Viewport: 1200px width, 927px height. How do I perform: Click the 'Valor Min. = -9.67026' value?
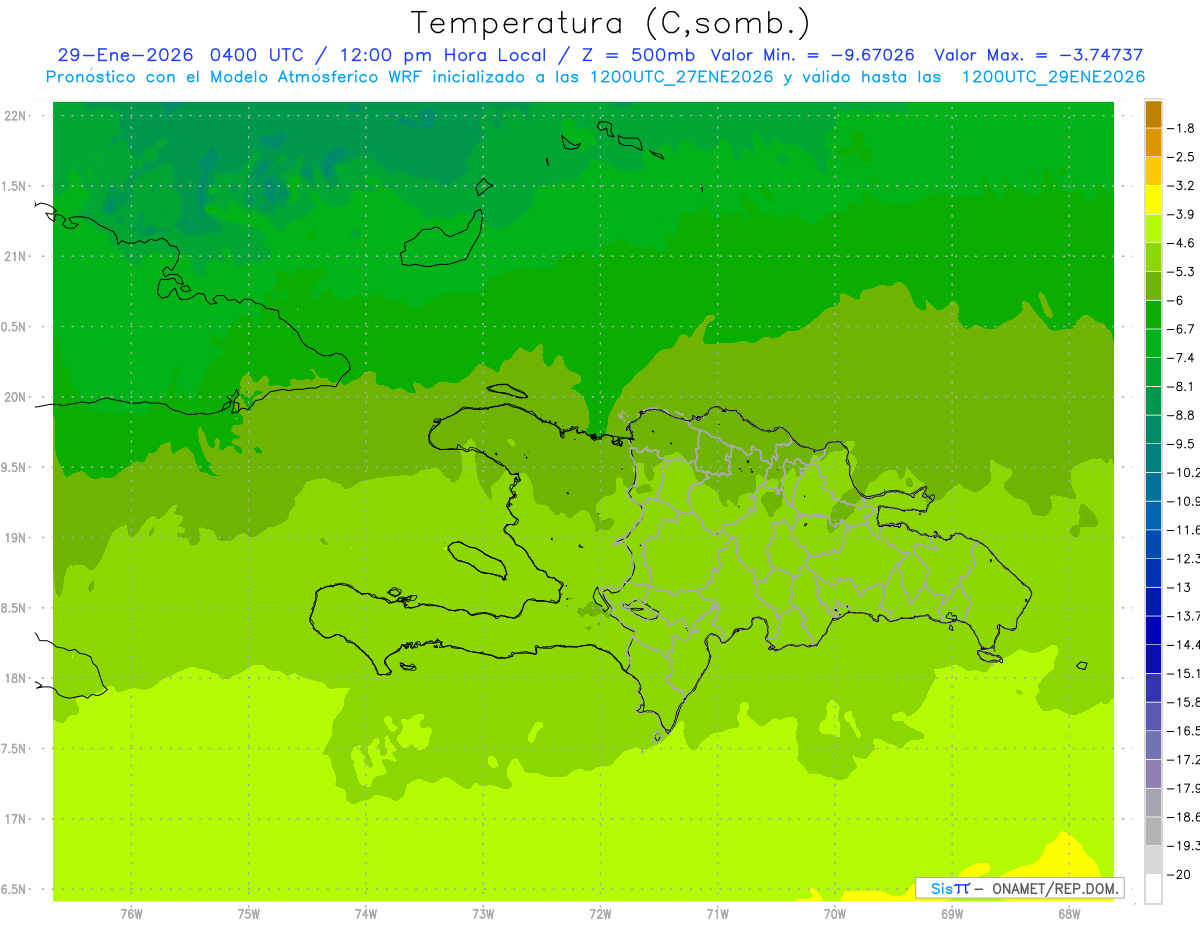(813, 55)
